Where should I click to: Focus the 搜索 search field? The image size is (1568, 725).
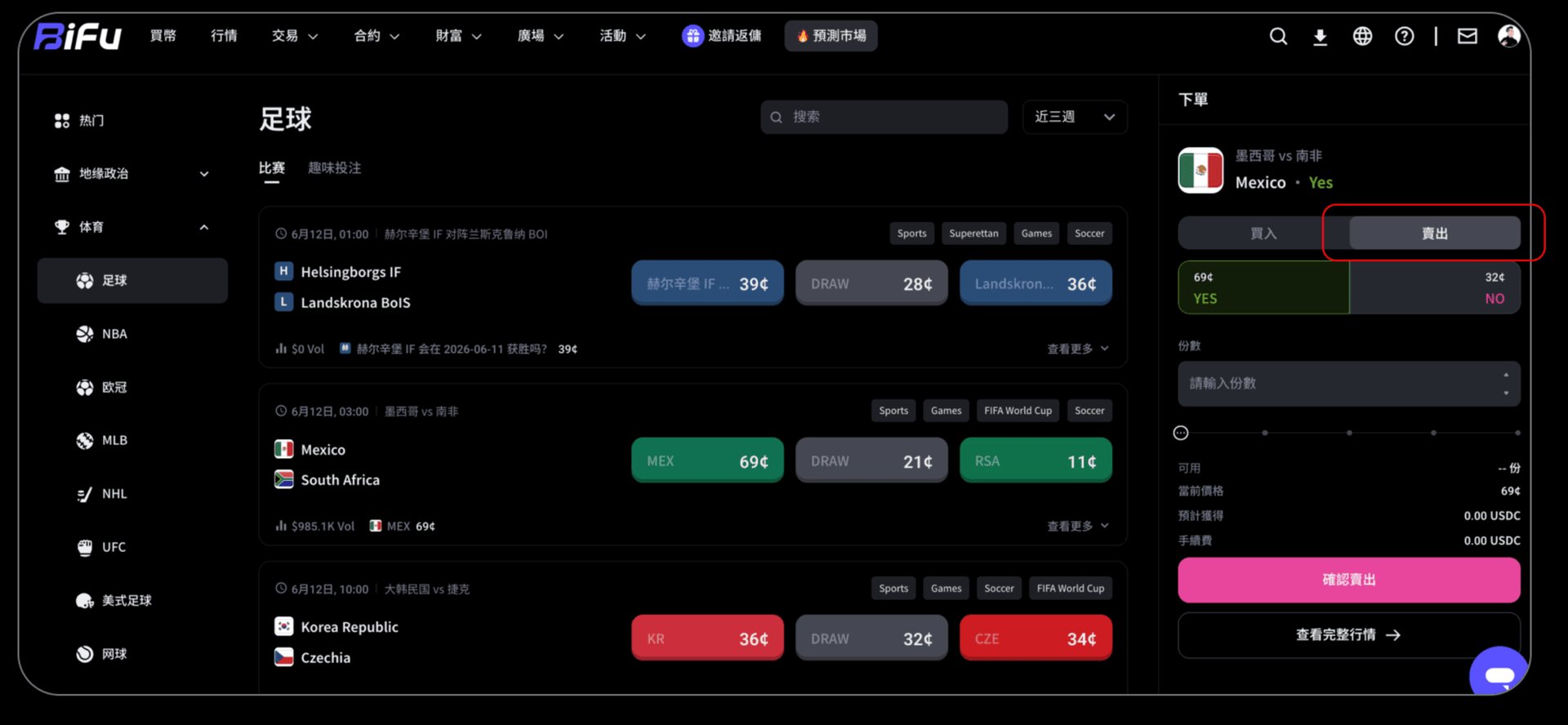tap(884, 117)
